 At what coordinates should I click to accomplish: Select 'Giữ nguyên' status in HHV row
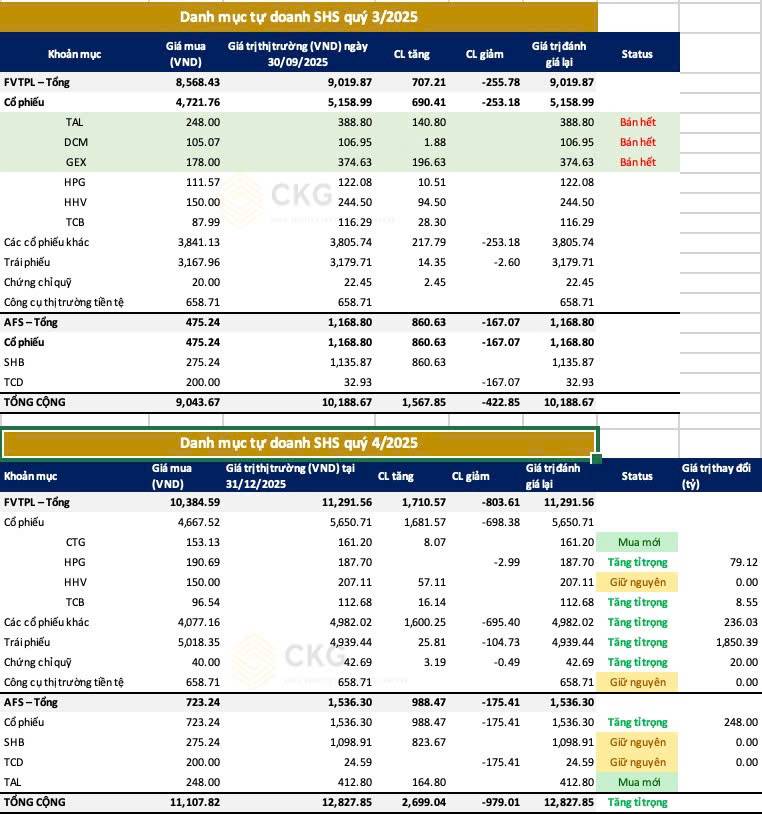pyautogui.click(x=638, y=582)
